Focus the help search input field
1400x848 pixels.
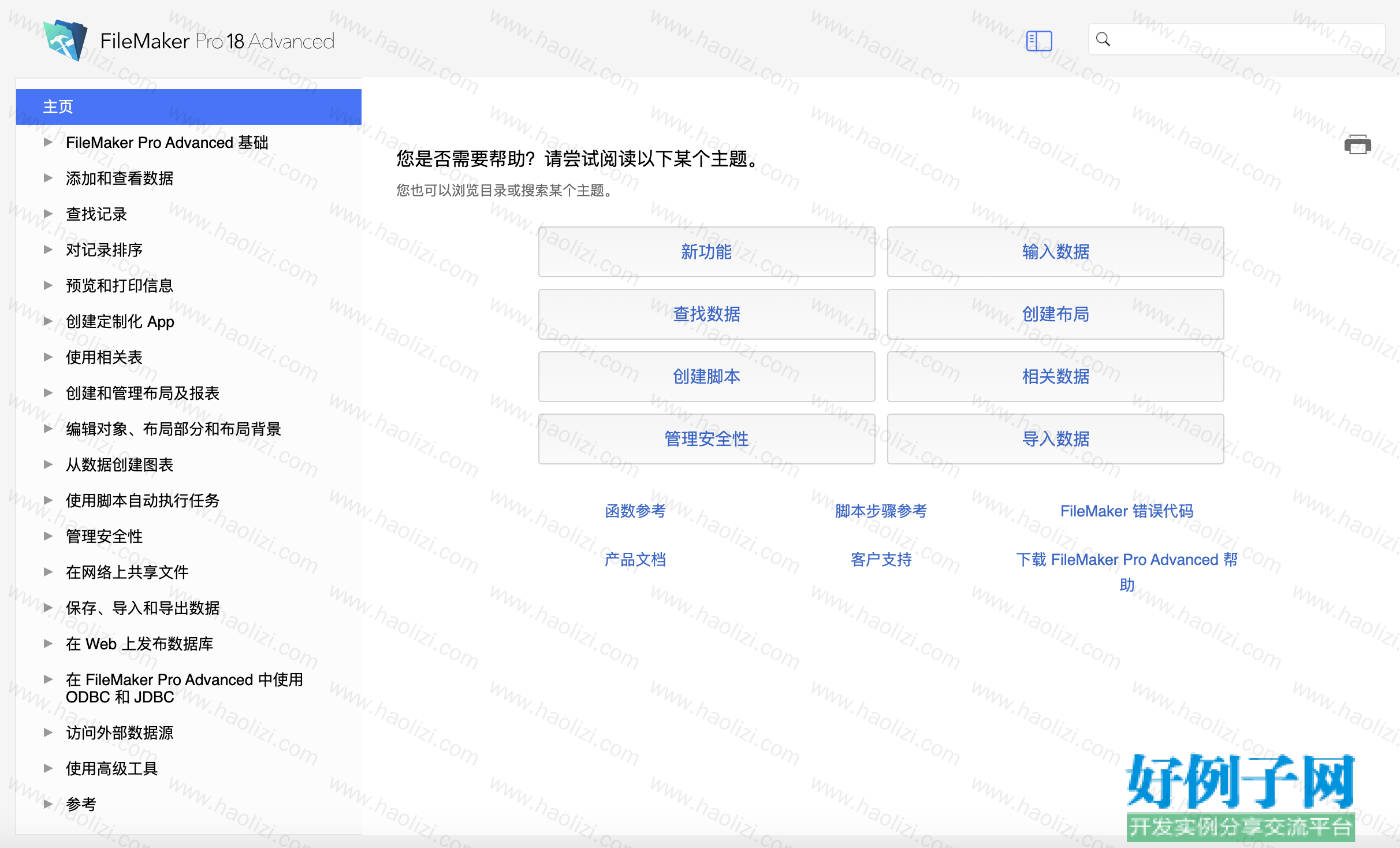1237,39
